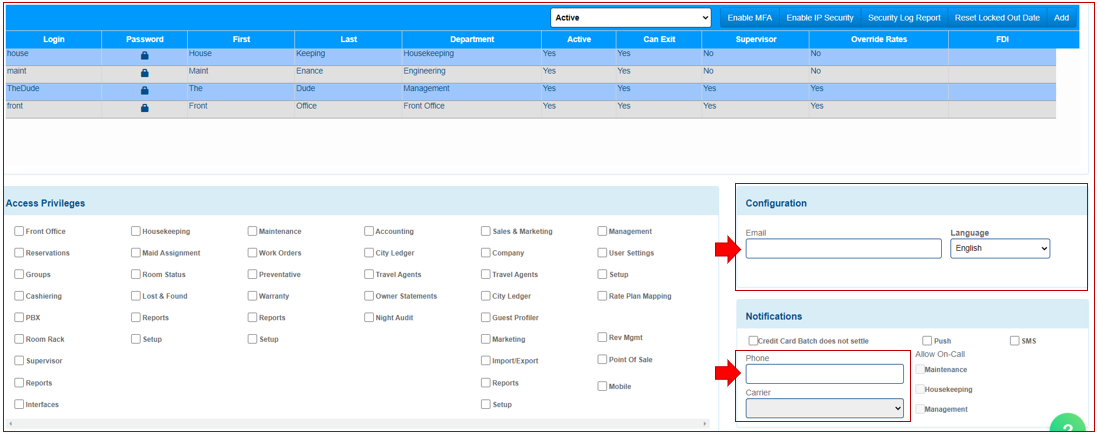Open the Carrier dropdown

(824, 408)
